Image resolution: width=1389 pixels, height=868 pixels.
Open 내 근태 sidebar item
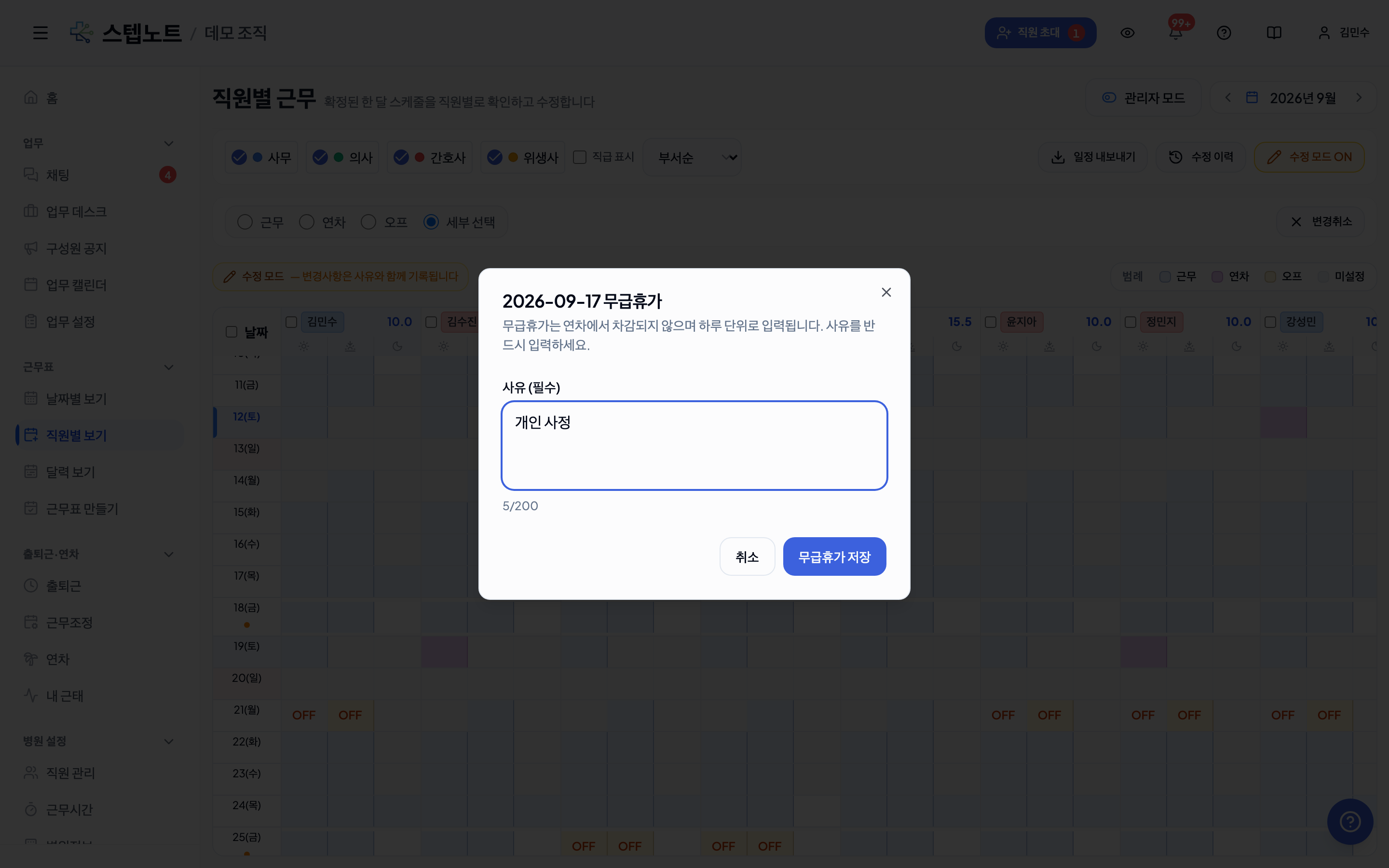click(x=99, y=696)
